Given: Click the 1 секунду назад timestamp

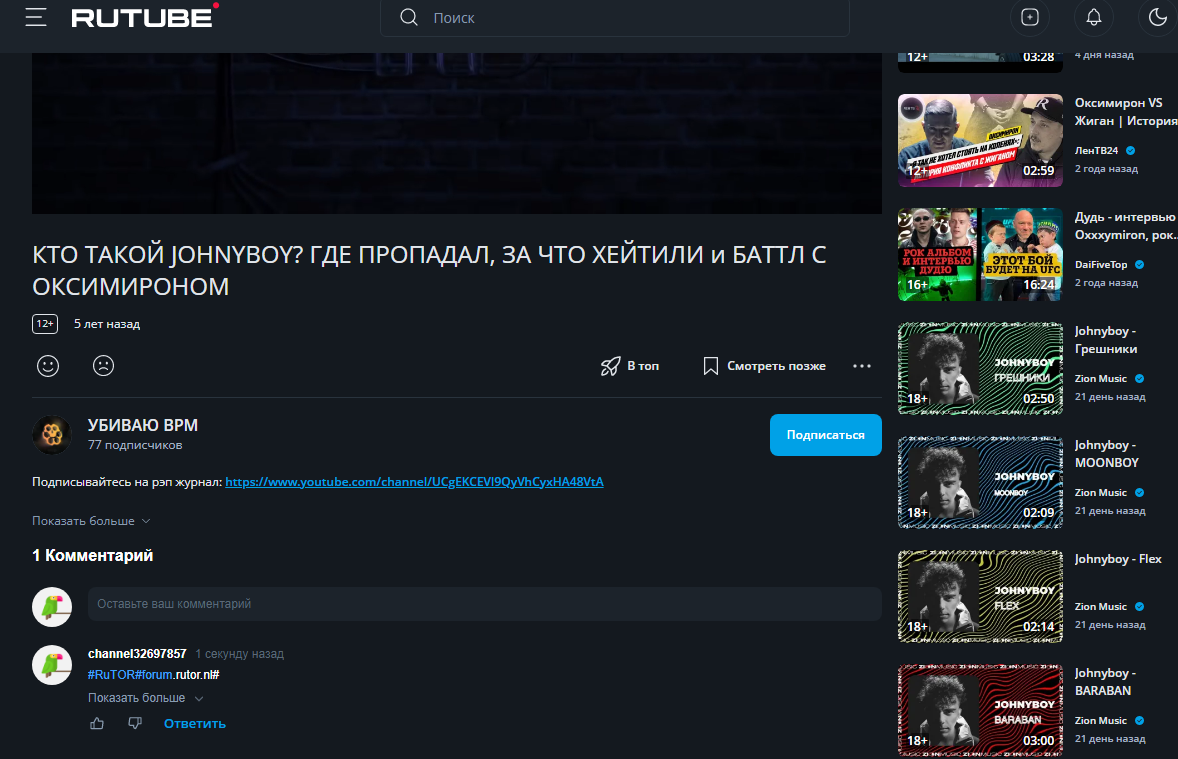Looking at the screenshot, I should [240, 654].
